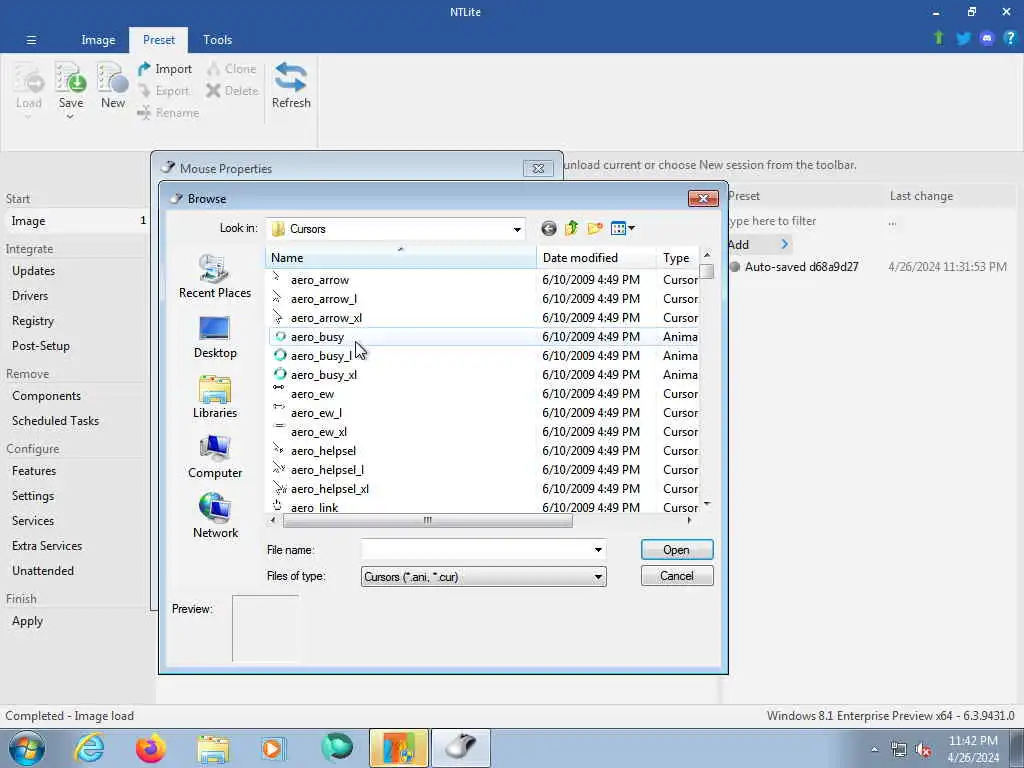Open the Drivers page in sidebar
1024x768 pixels.
coord(30,296)
